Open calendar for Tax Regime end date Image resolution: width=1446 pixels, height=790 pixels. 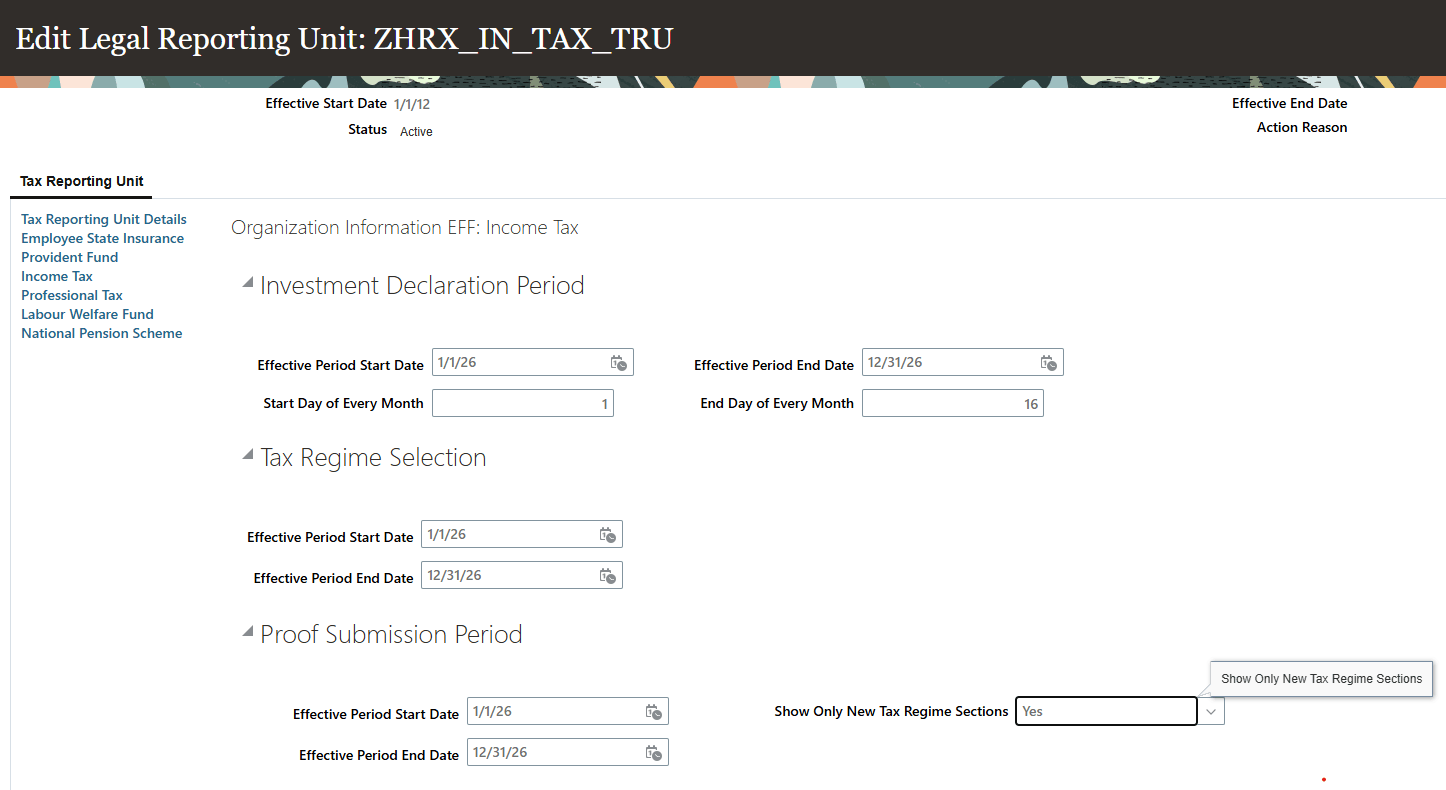(x=608, y=576)
